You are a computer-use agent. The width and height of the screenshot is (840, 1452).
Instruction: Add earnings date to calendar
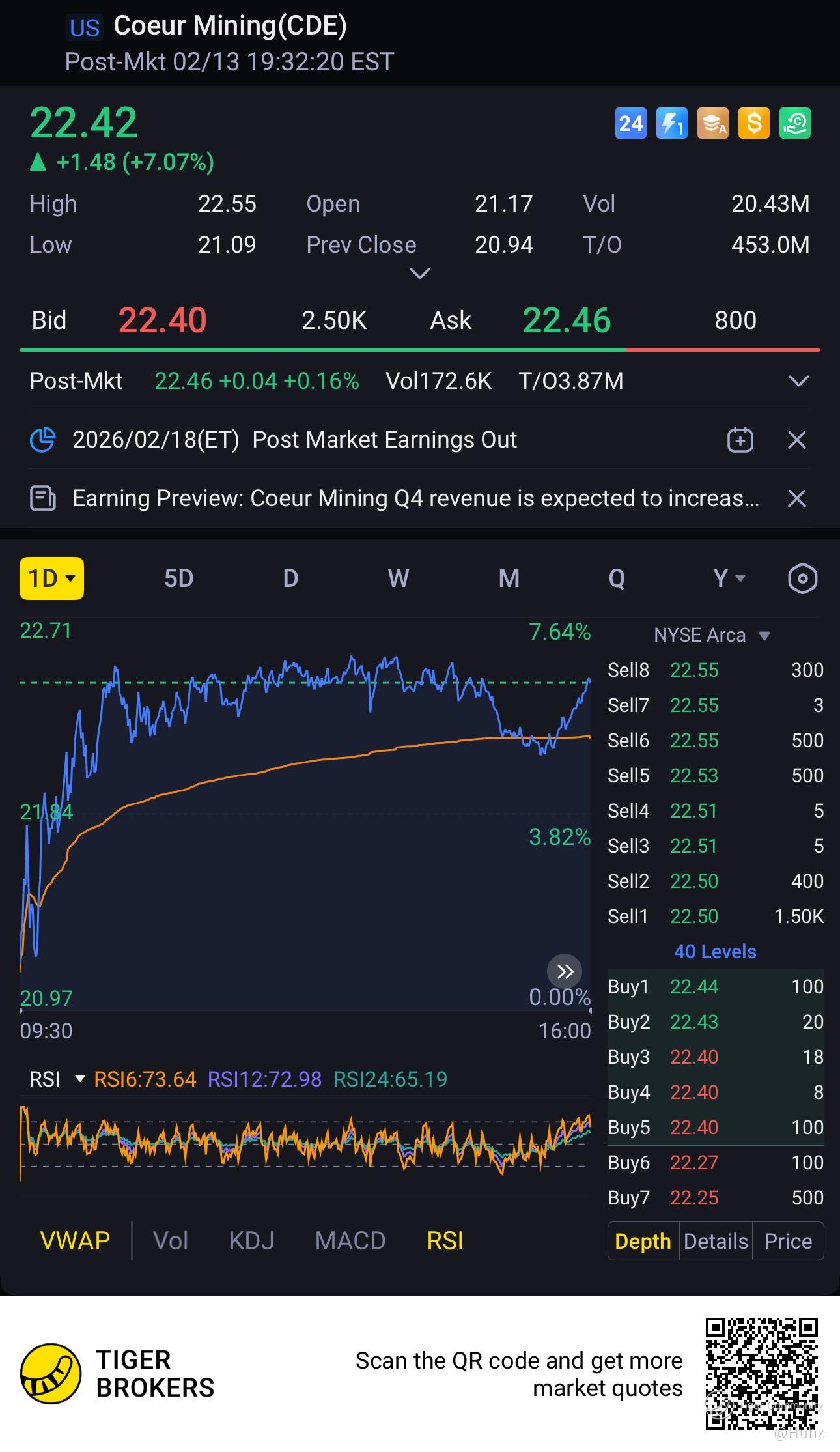click(x=740, y=440)
